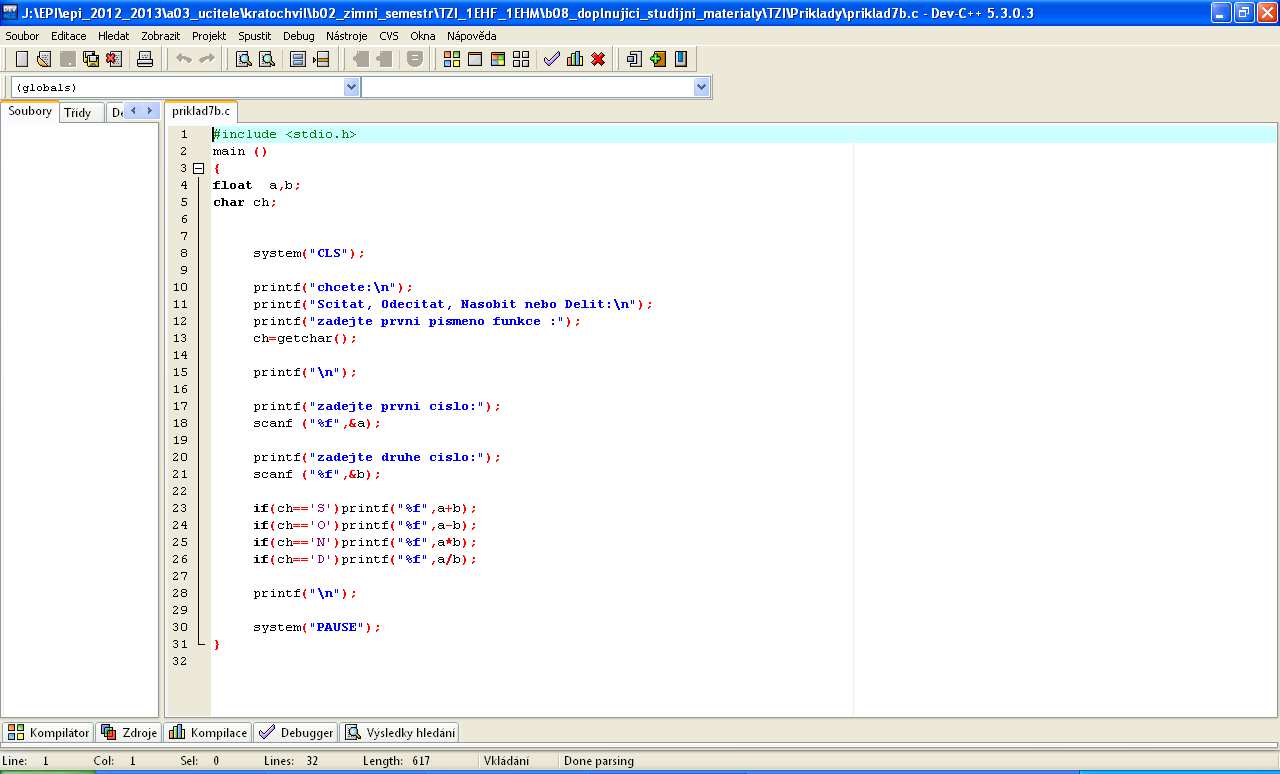Click the #include <stdio.h> code line
The height and width of the screenshot is (774, 1280).
point(284,134)
